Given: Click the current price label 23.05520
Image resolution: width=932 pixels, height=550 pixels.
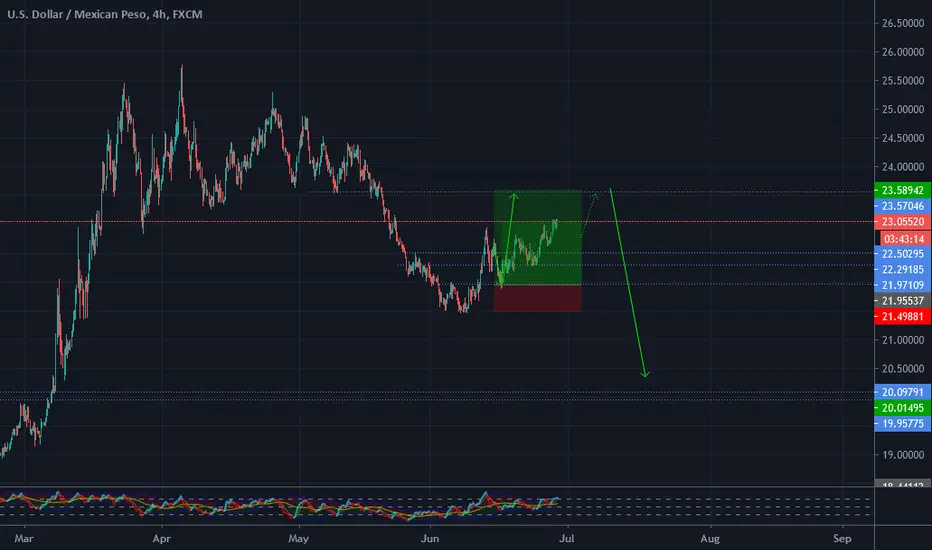Looking at the screenshot, I should coord(902,222).
